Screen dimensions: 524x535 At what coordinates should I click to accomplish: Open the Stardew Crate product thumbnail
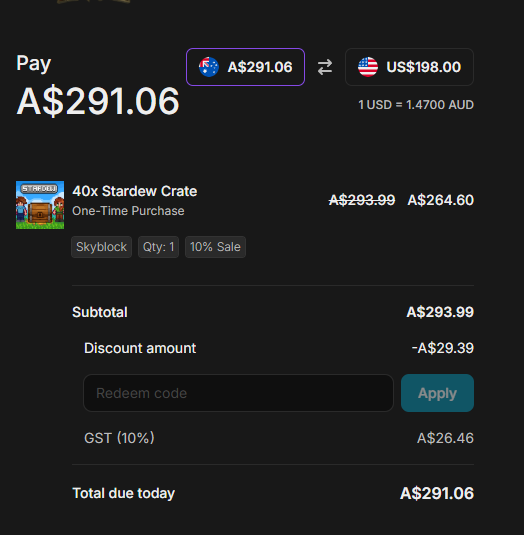(40, 205)
